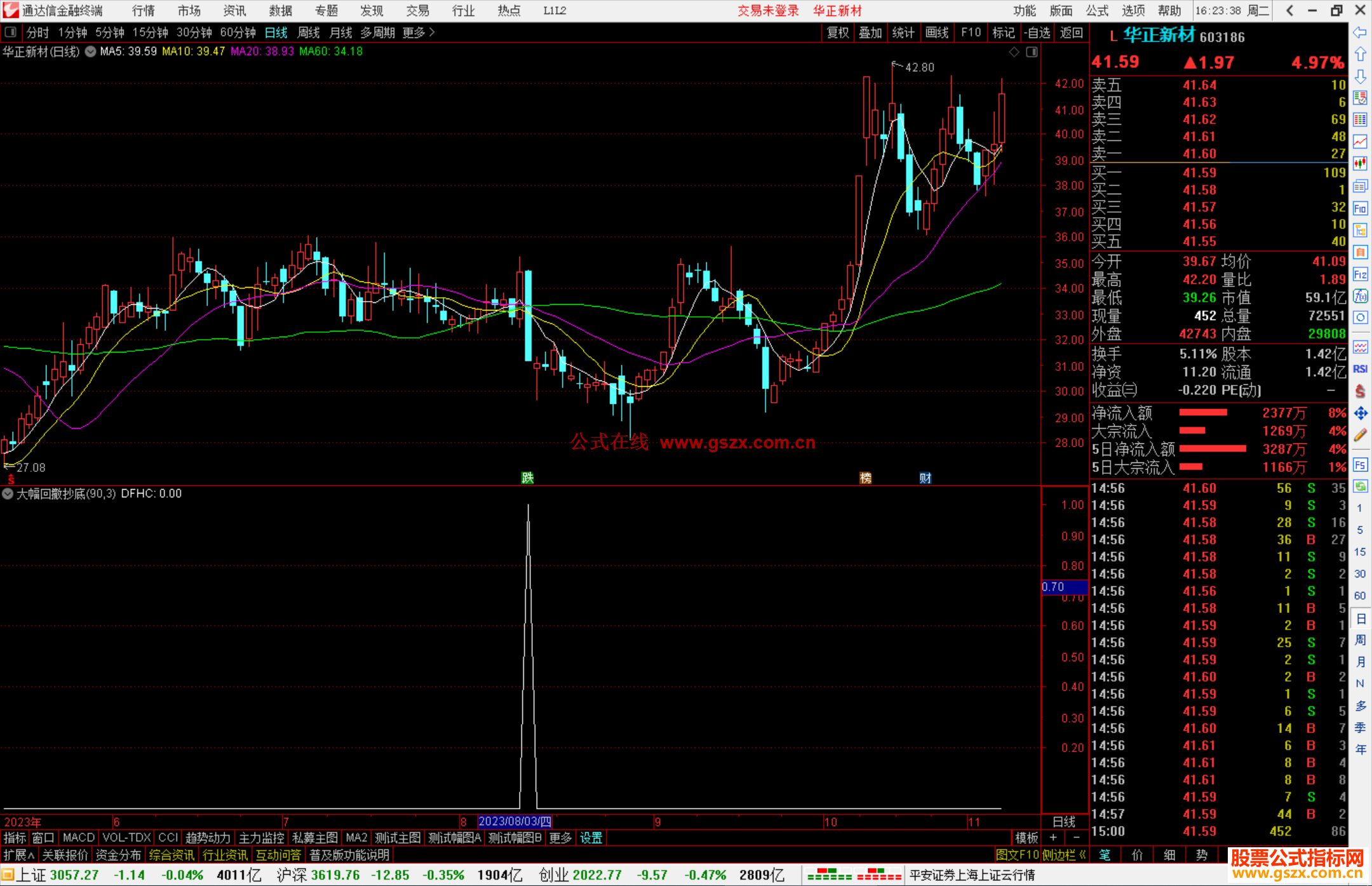Click the four-way move arrows icon
The image size is (1372, 886).
tap(1360, 413)
